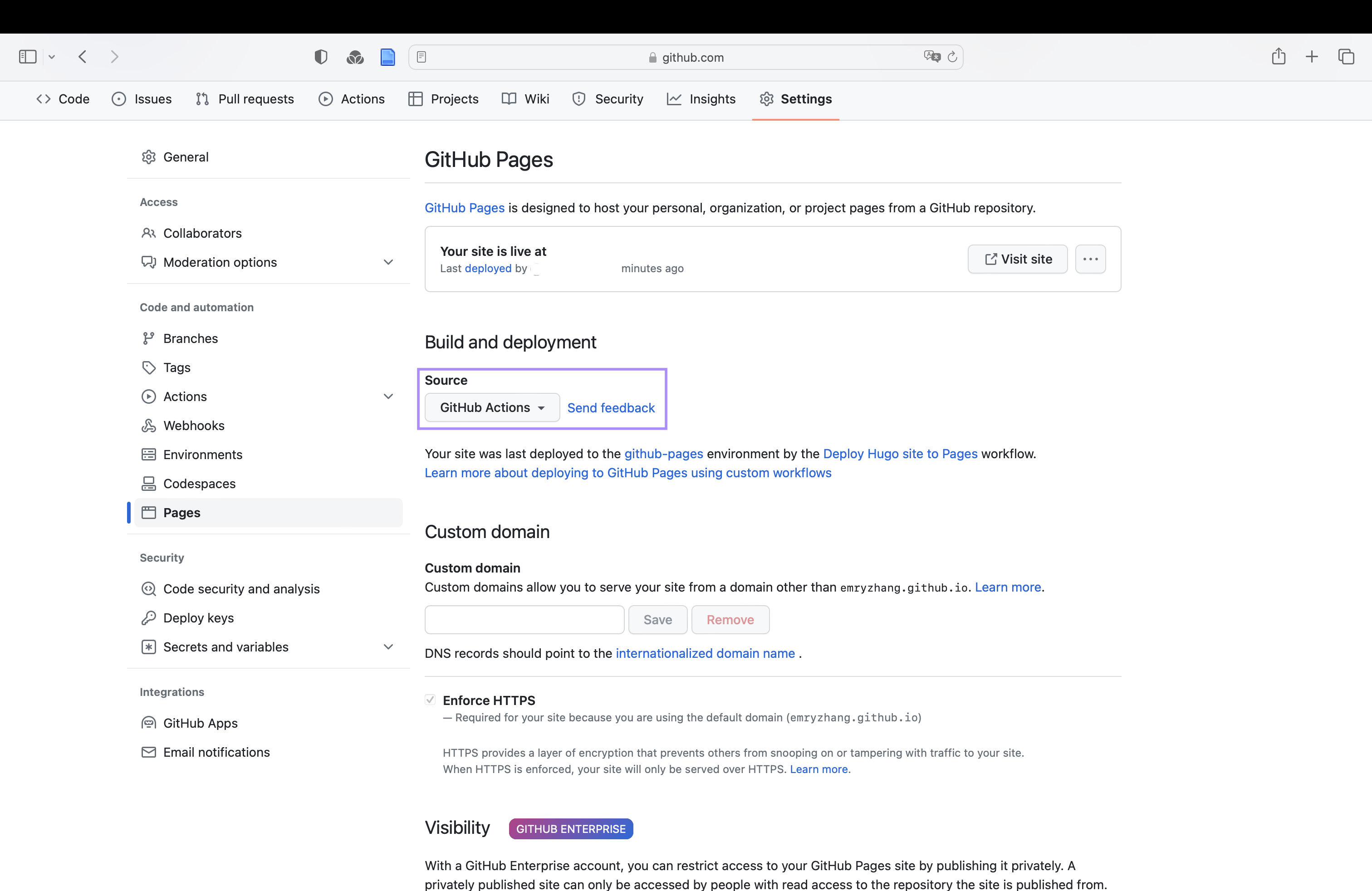This screenshot has height=891, width=1372.
Task: Select the Settings tab
Action: point(795,99)
